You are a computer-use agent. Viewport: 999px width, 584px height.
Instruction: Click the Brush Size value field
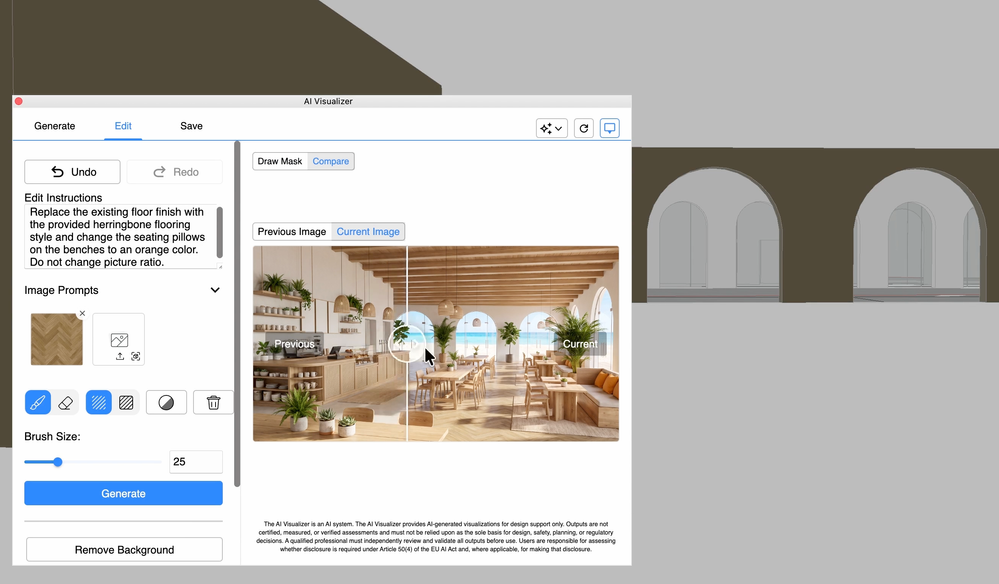point(196,462)
